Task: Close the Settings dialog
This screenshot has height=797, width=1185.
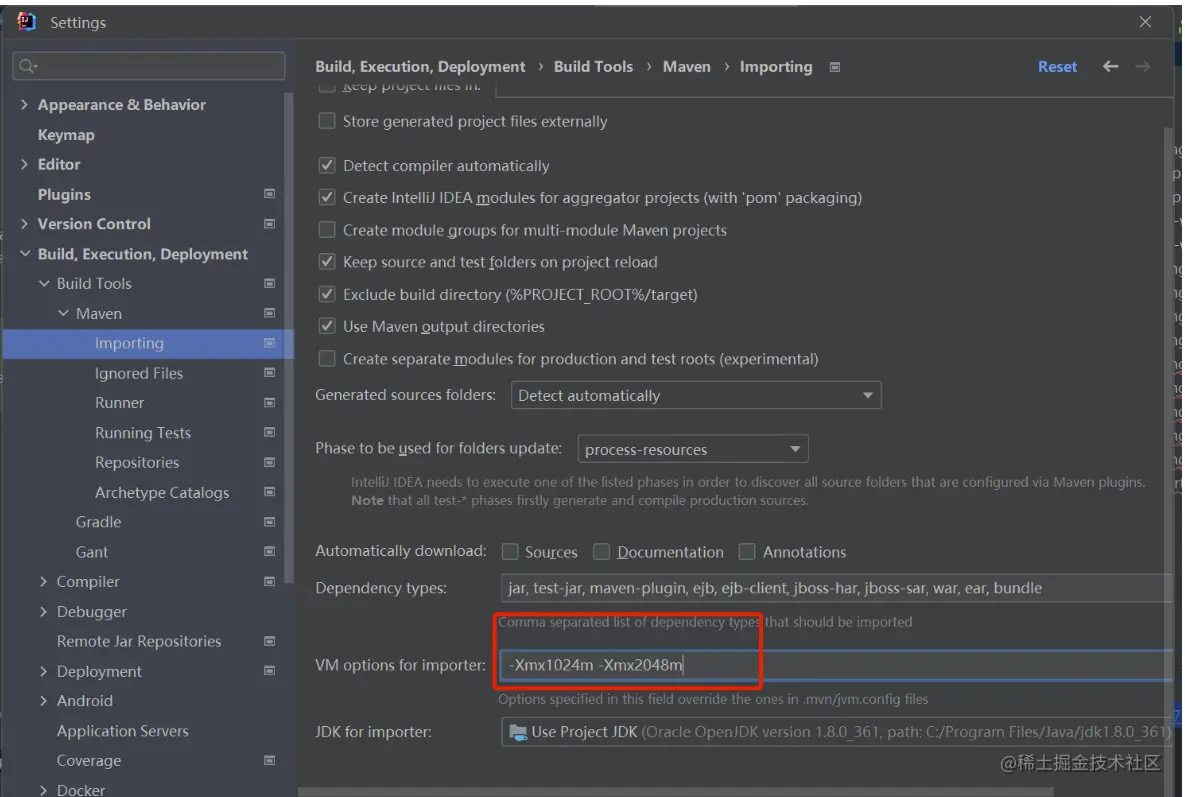Action: click(x=1145, y=22)
